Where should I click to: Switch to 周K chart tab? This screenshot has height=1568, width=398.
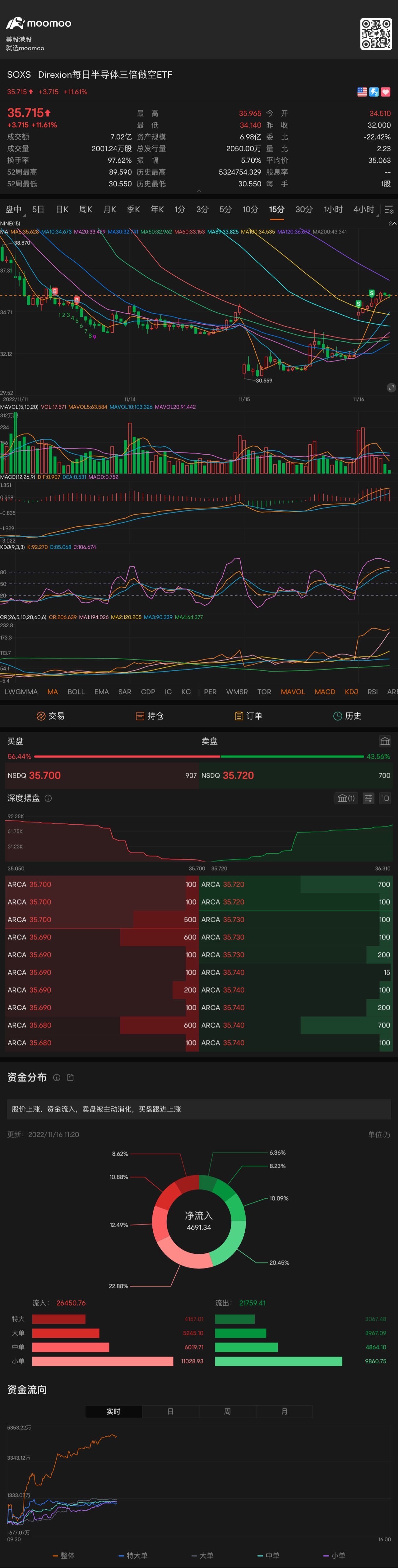(86, 209)
